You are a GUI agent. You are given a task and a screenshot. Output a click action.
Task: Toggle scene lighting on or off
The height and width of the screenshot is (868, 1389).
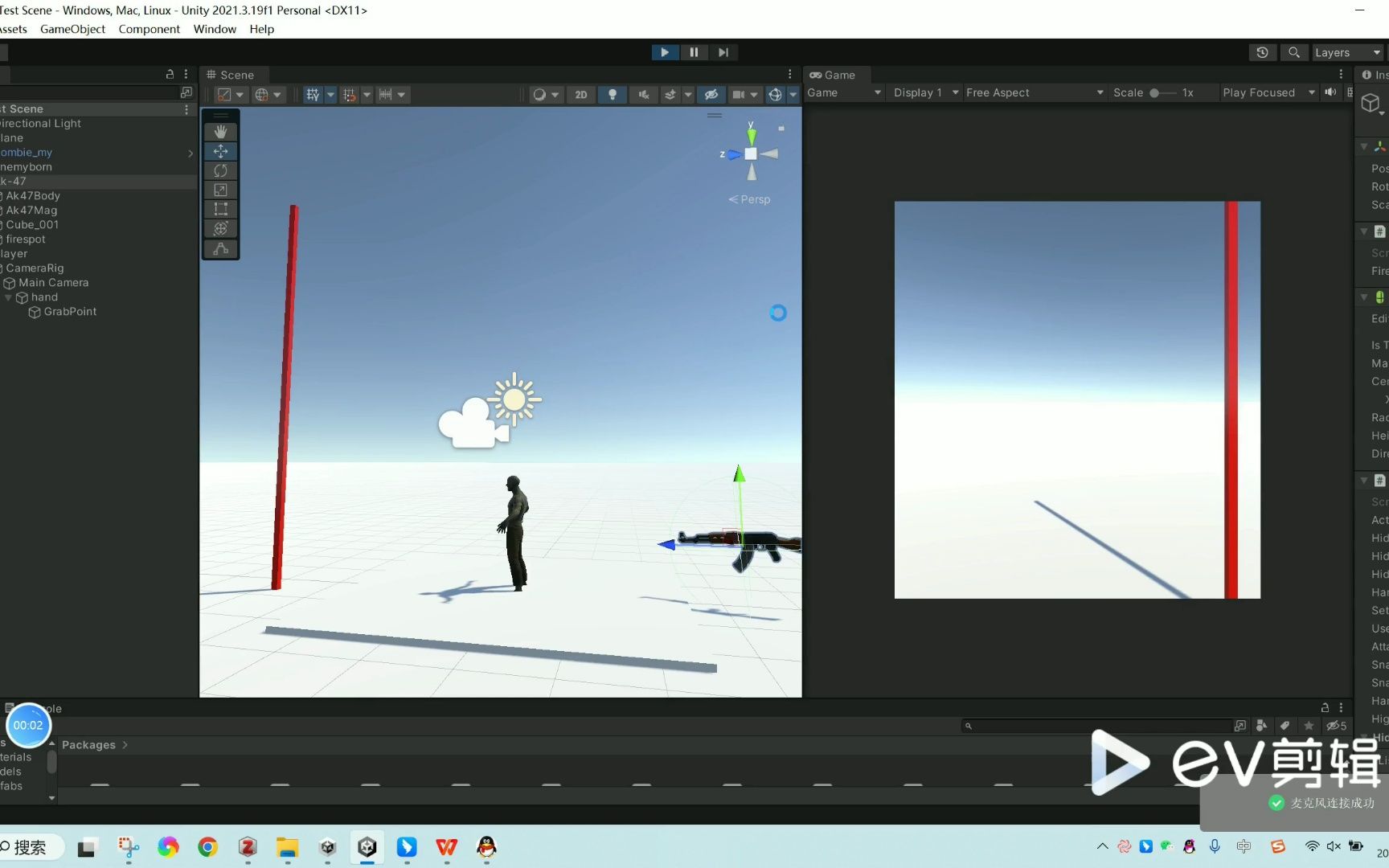pyautogui.click(x=613, y=94)
